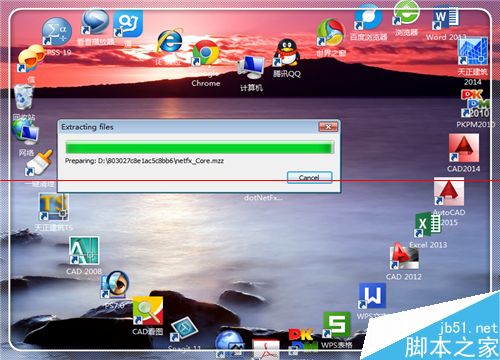The image size is (500, 360).
Task: Click the Preparing netfx_Core.mzz path text
Action: coord(144,161)
